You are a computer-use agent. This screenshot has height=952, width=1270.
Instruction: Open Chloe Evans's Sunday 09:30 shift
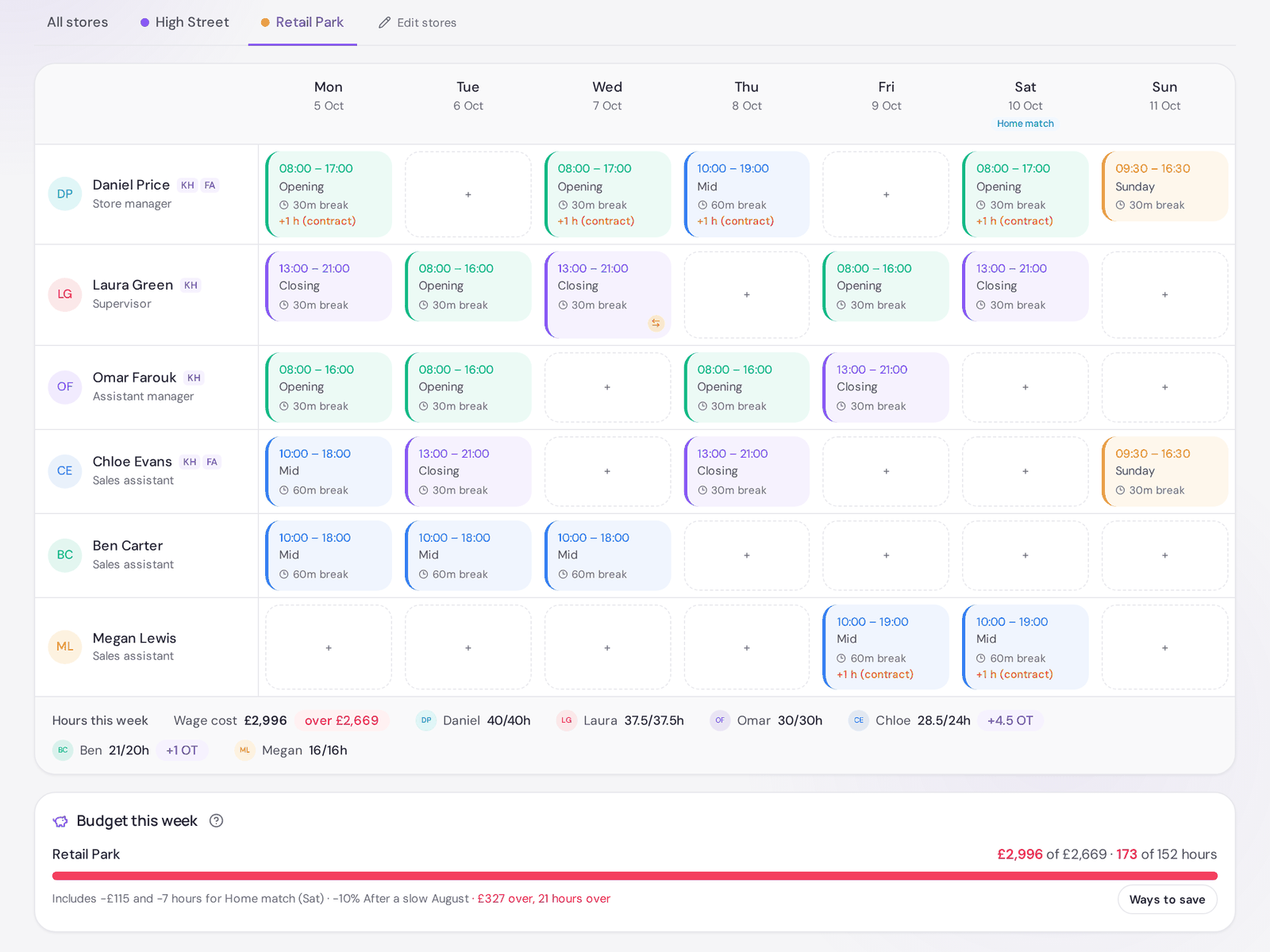pos(1165,471)
